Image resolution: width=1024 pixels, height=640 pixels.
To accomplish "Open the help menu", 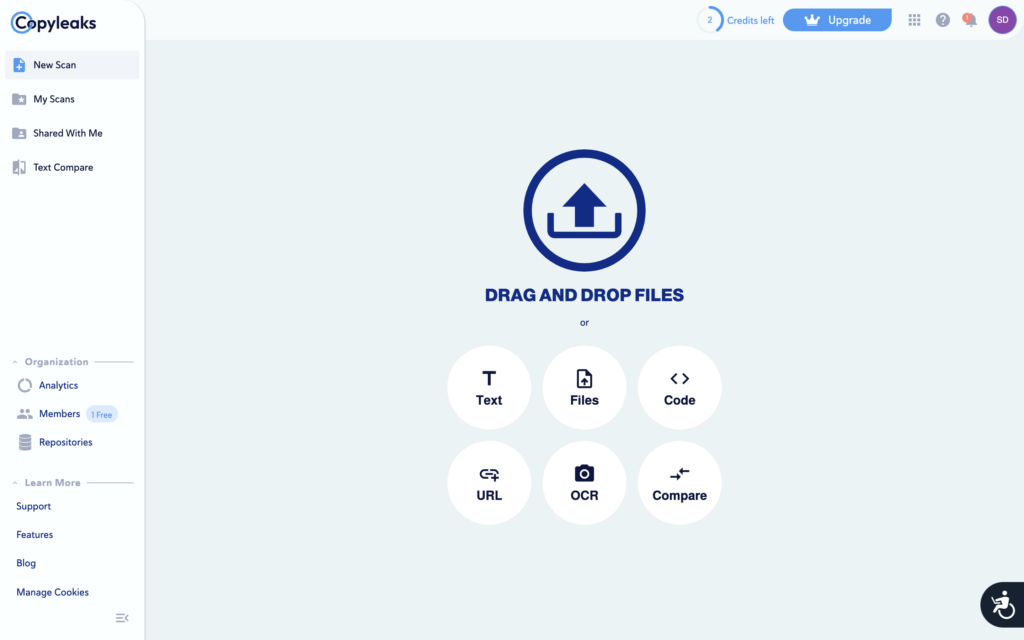I will 942,19.
